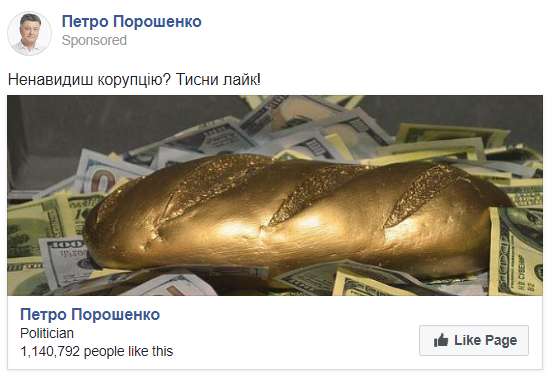The height and width of the screenshot is (378, 554).
Task: Open the round profile avatar photo
Action: point(29,34)
